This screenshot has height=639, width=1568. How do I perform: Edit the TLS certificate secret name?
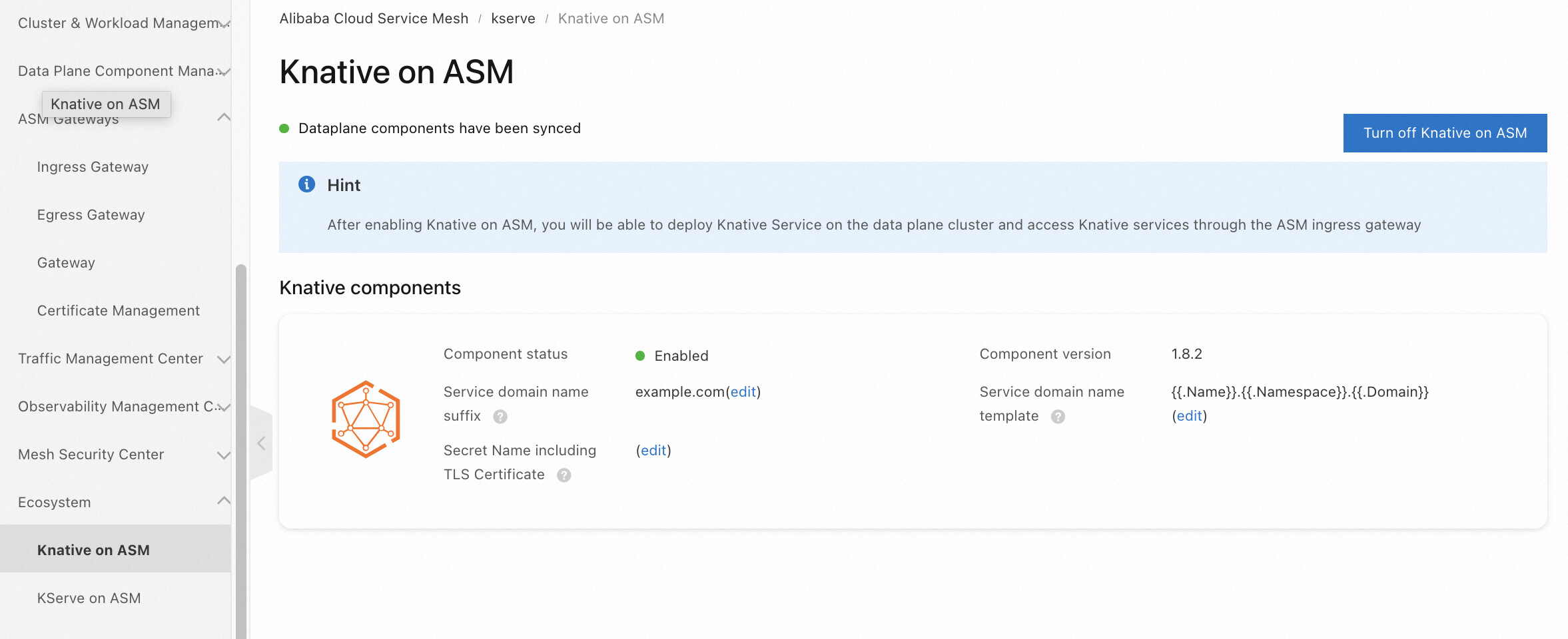(653, 451)
